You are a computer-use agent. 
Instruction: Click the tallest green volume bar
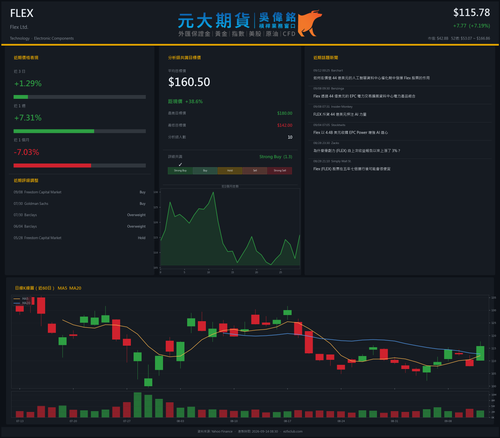tap(137, 405)
